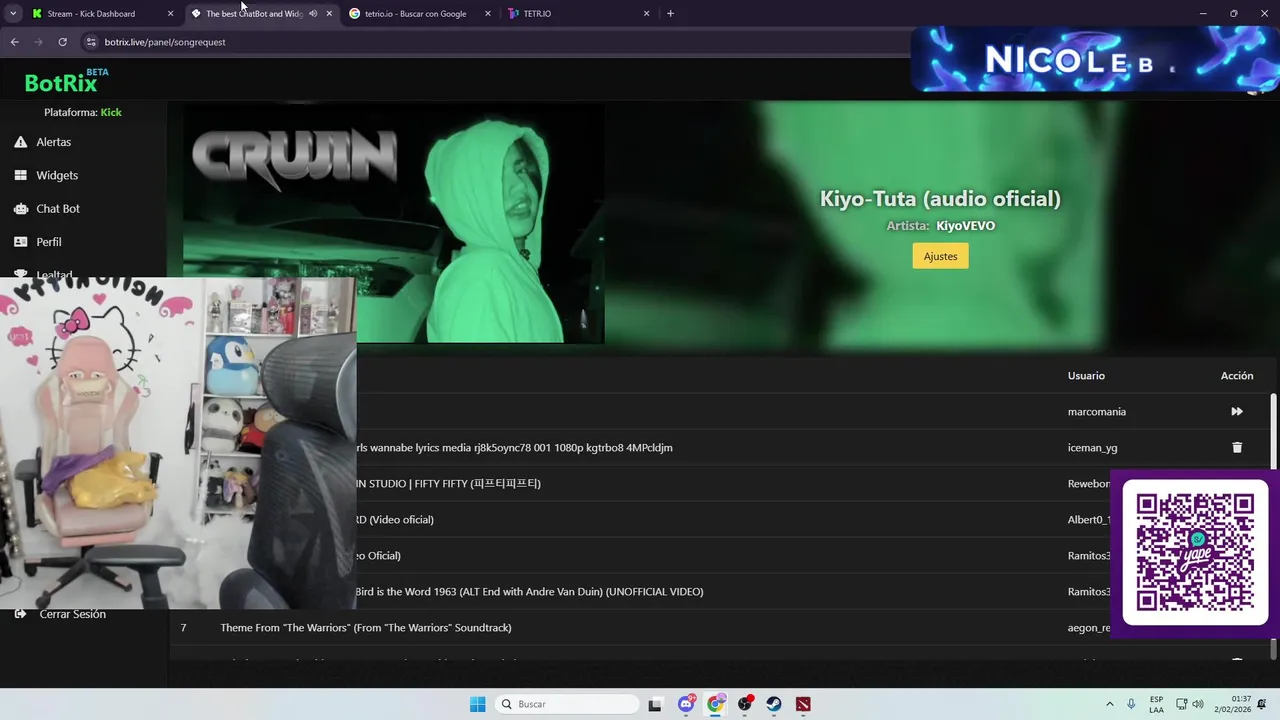Mute the BotRix tab audio icon
1280x720 pixels.
click(x=313, y=14)
